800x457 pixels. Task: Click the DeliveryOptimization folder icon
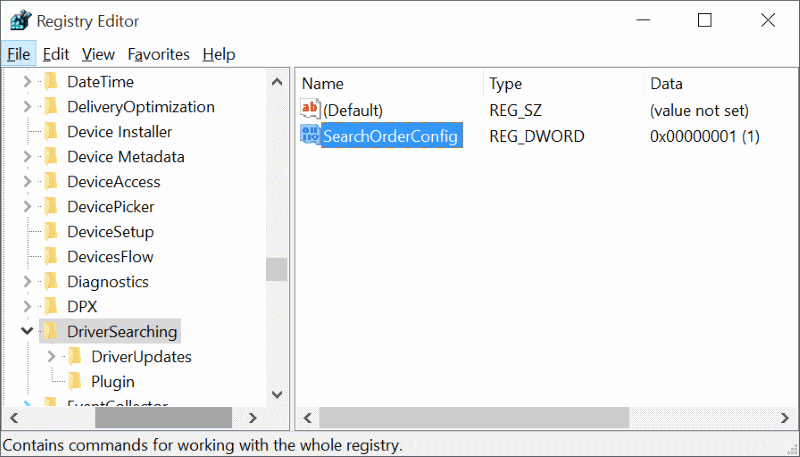[51, 107]
